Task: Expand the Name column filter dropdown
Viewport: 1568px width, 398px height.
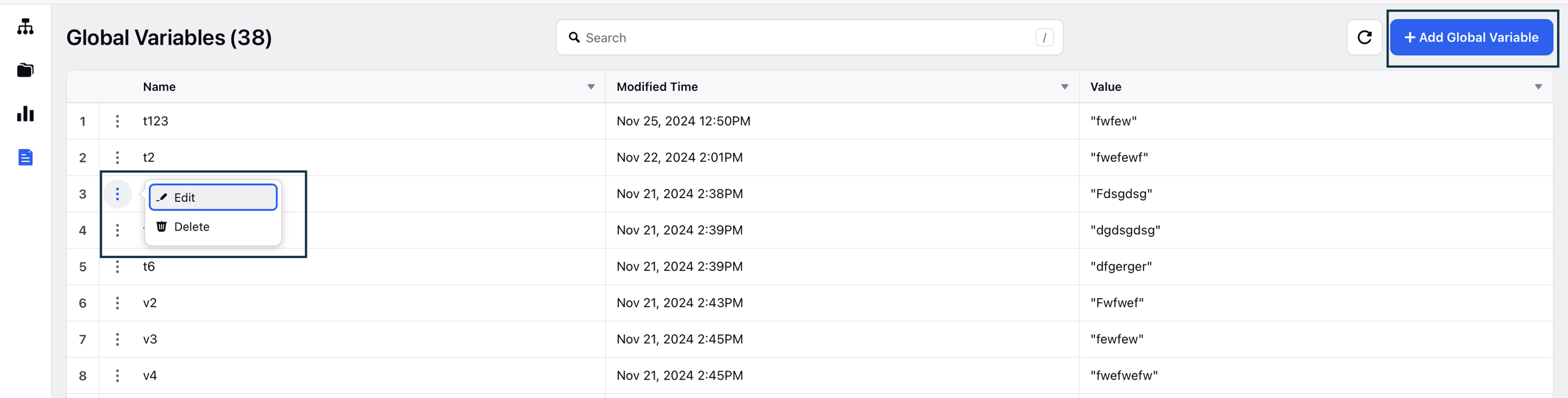Action: [x=591, y=87]
